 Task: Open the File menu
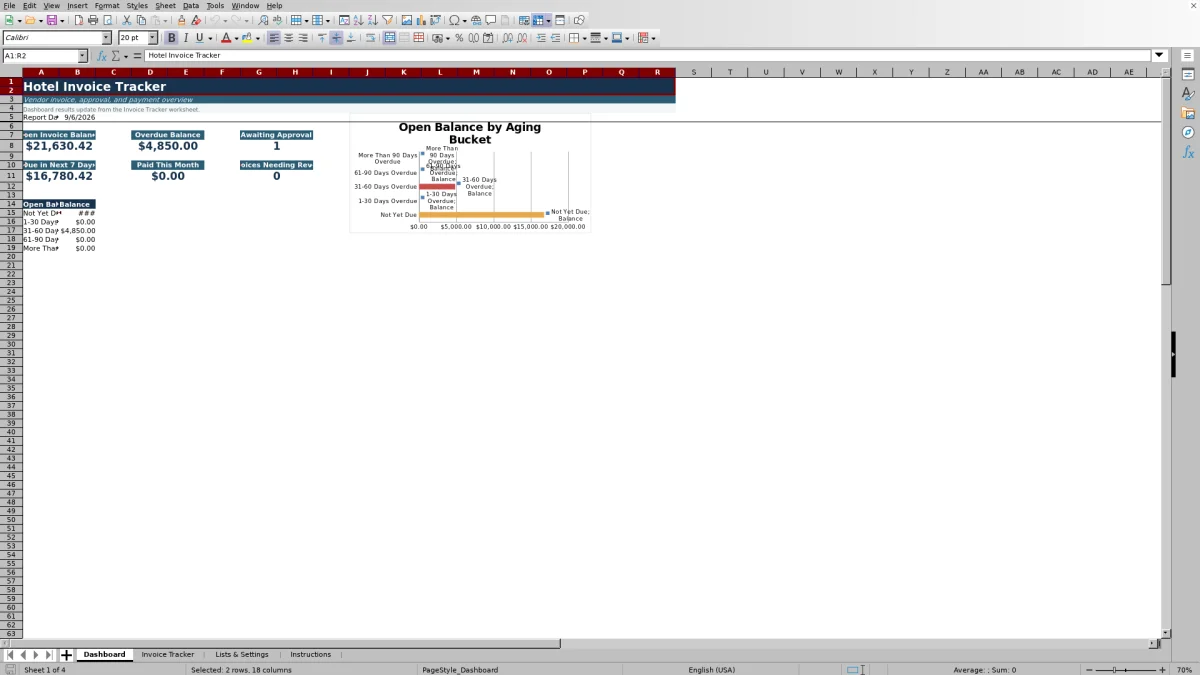9,5
